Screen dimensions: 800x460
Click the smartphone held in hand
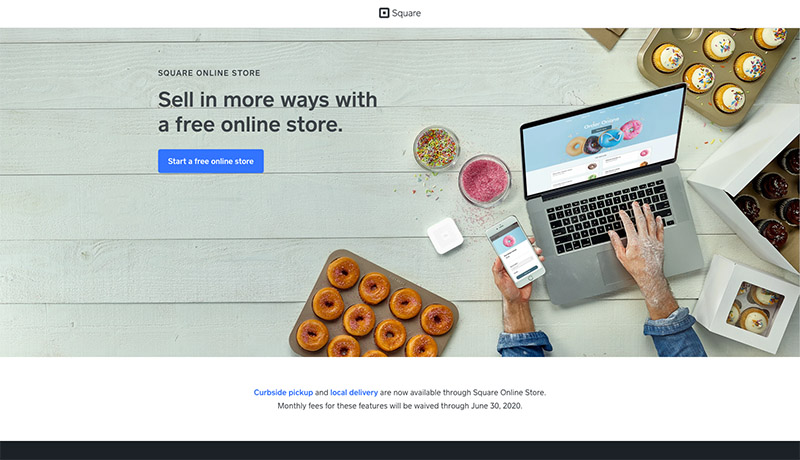pyautogui.click(x=515, y=251)
